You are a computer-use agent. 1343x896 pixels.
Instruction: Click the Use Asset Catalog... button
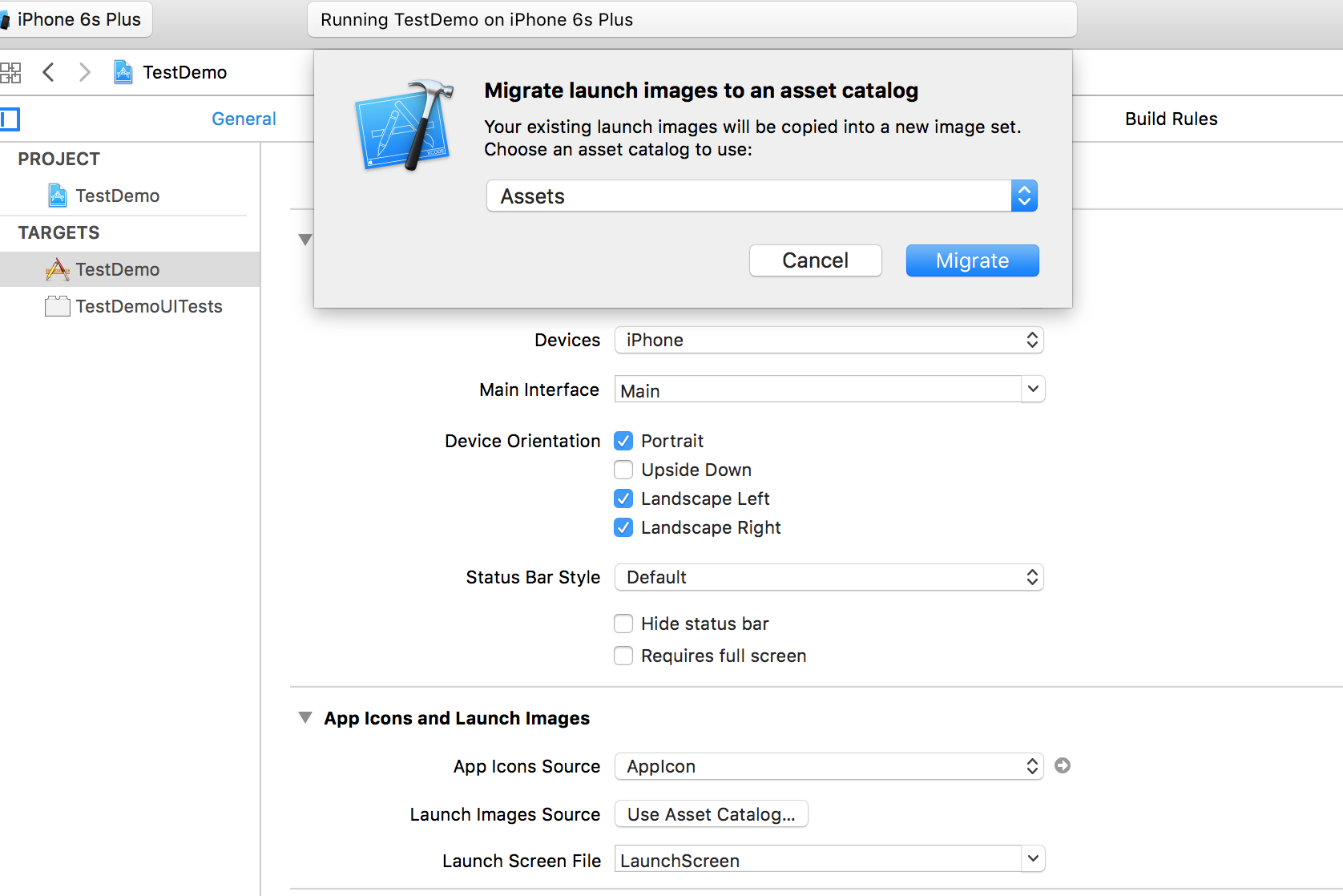click(x=712, y=814)
